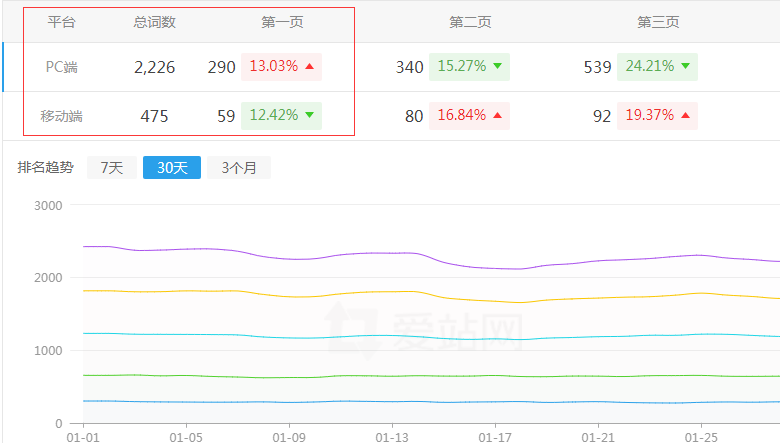
Task: Click the red up arrow beside 13.03%
Action: click(309, 67)
